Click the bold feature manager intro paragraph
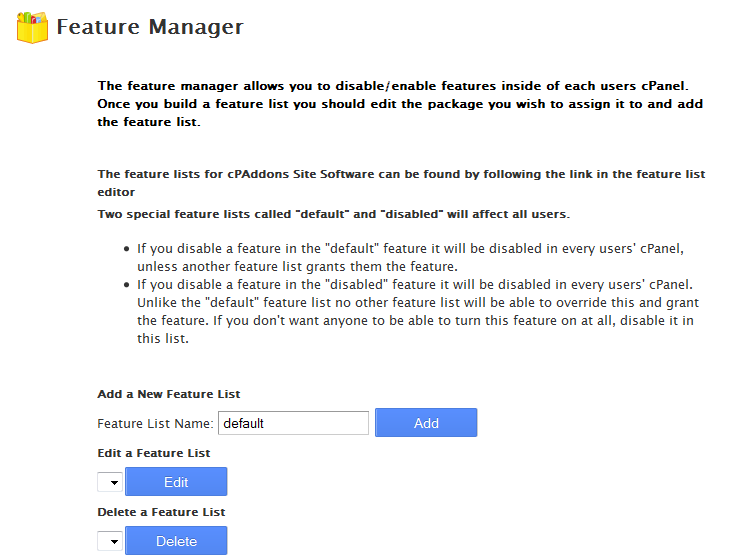The image size is (749, 558). tap(400, 104)
